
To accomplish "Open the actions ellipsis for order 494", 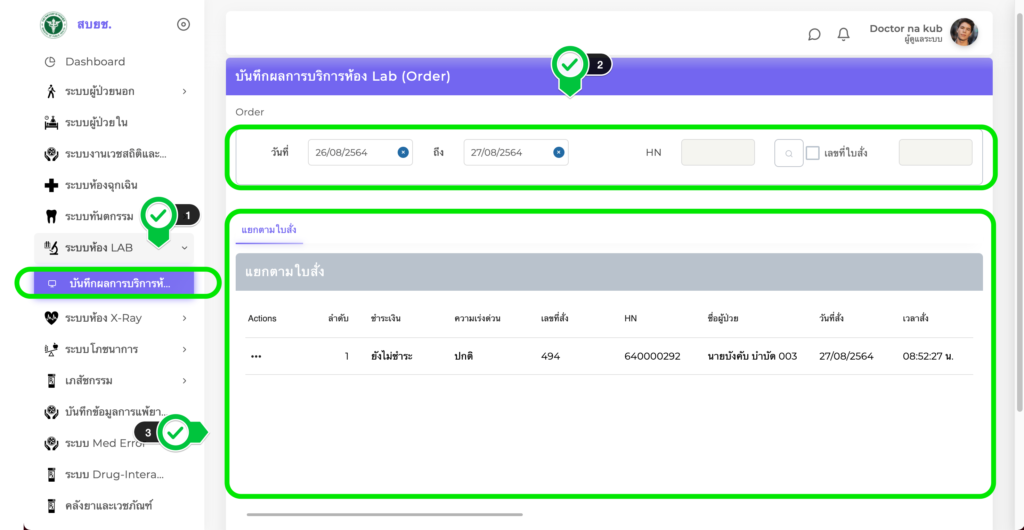I will click(x=256, y=356).
